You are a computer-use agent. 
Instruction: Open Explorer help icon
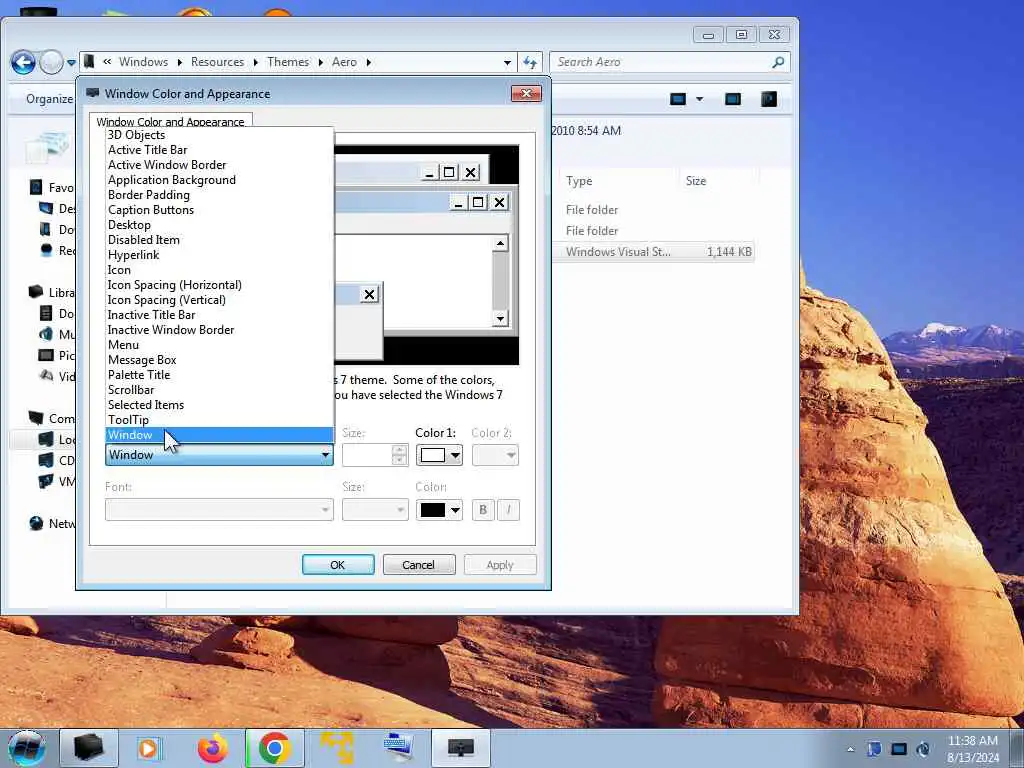[769, 99]
